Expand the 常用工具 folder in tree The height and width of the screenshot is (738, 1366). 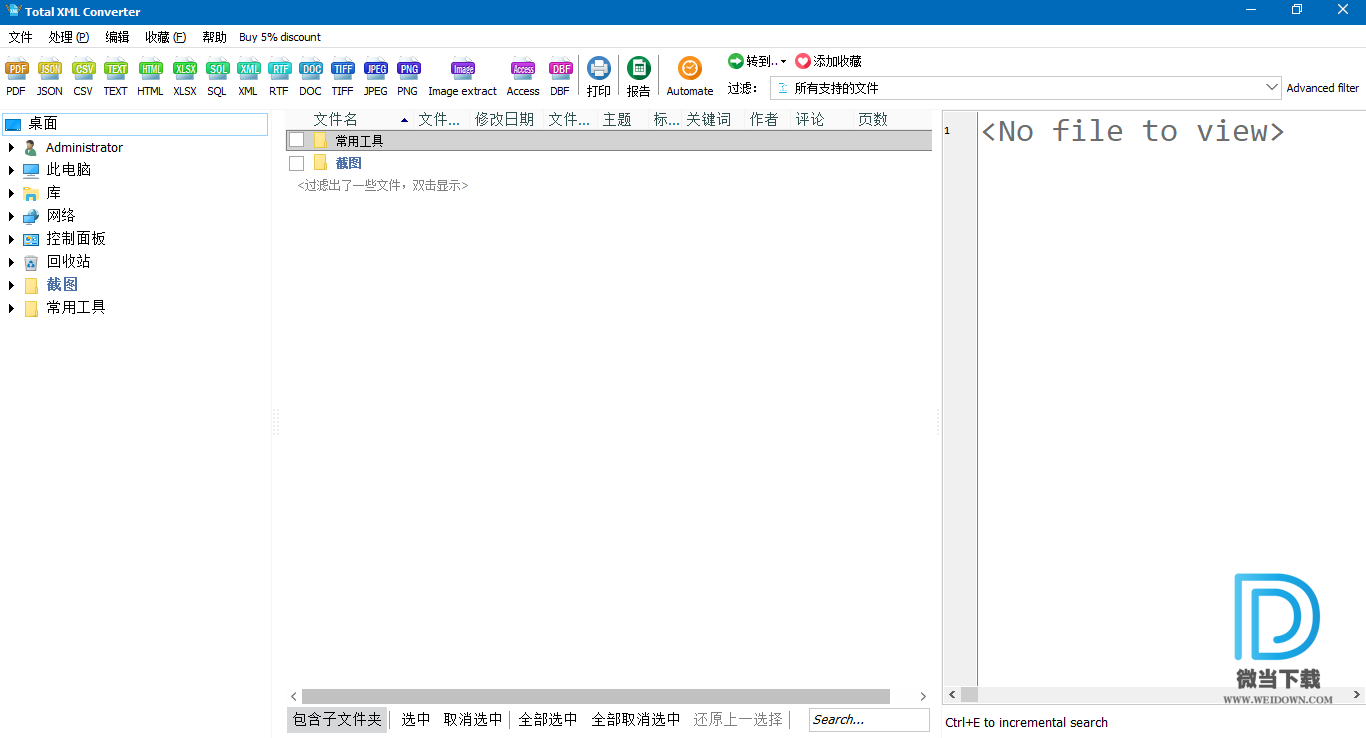(12, 308)
